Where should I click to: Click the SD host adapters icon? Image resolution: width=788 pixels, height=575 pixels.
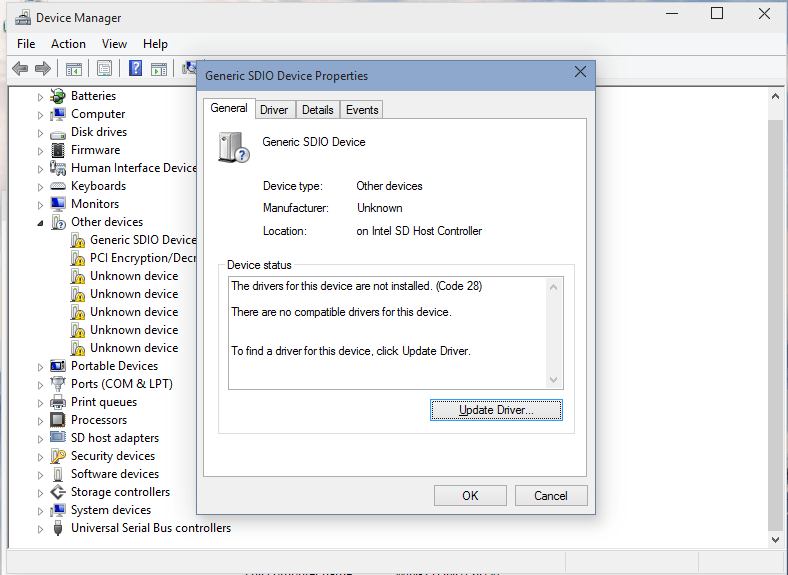pyautogui.click(x=58, y=437)
